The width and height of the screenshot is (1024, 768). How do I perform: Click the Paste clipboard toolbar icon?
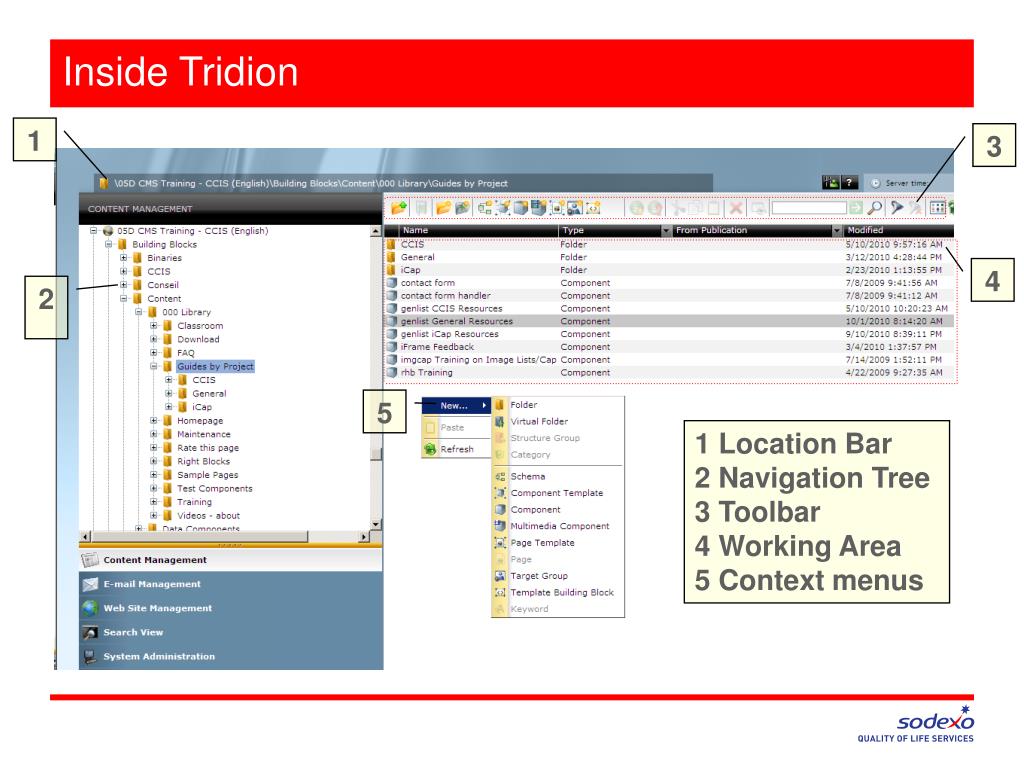[x=714, y=208]
